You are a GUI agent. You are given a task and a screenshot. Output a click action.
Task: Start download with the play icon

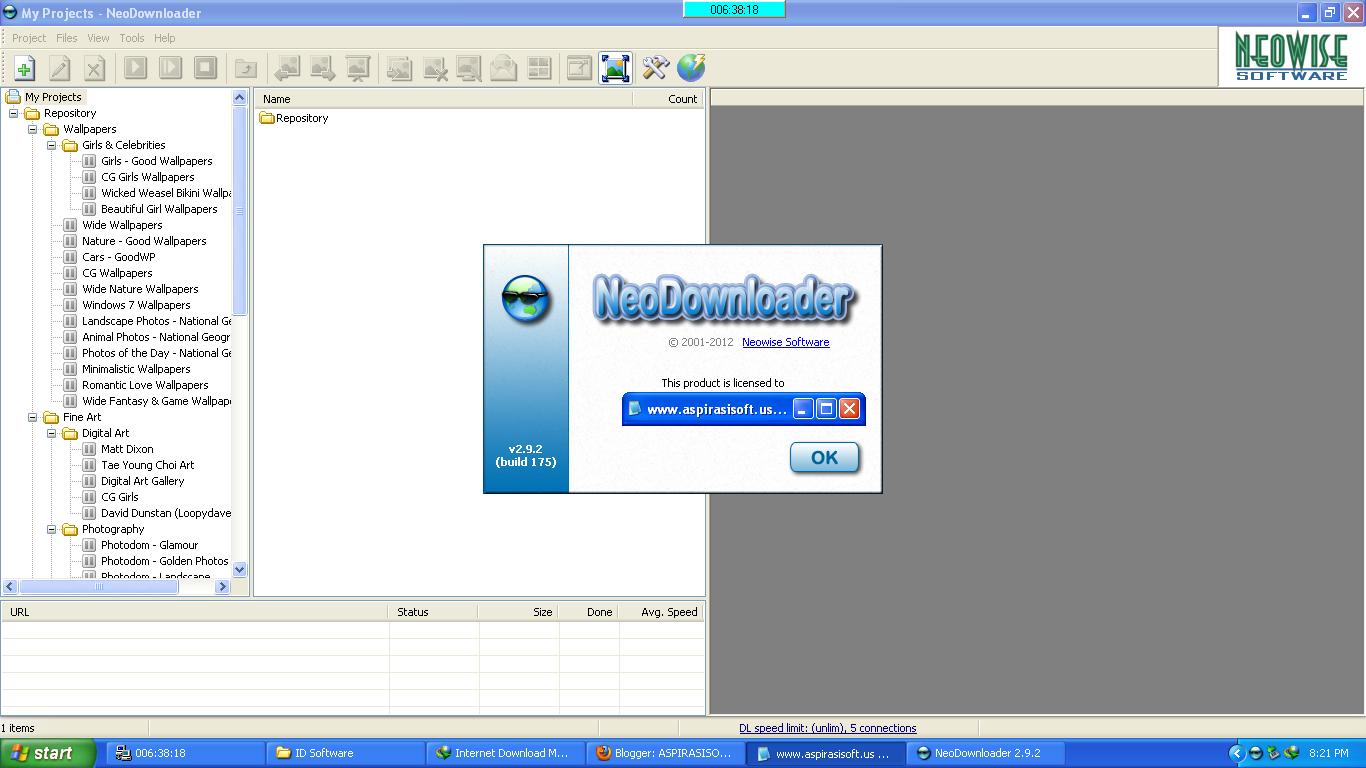[x=135, y=68]
